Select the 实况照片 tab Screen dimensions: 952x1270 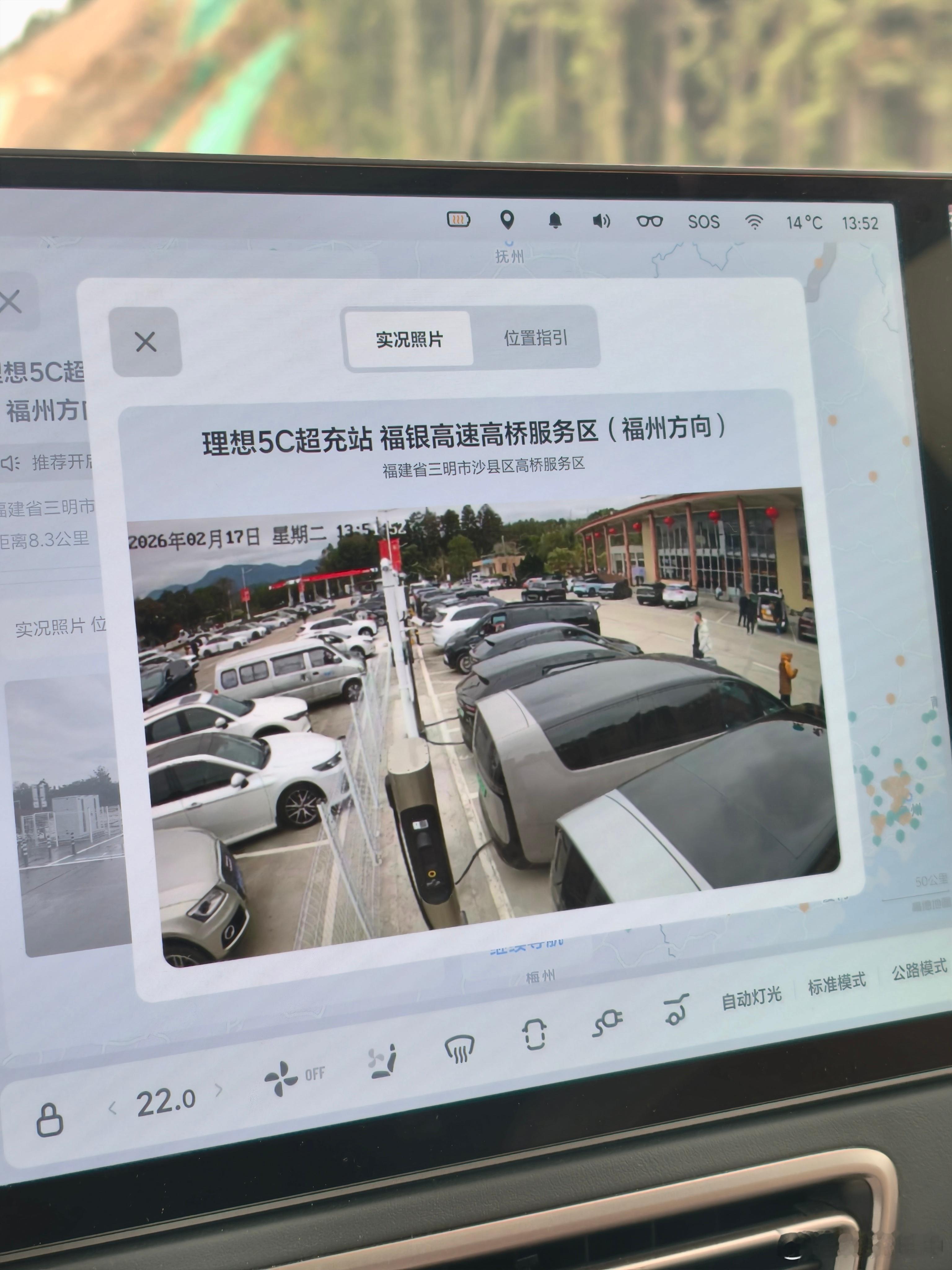409,339
